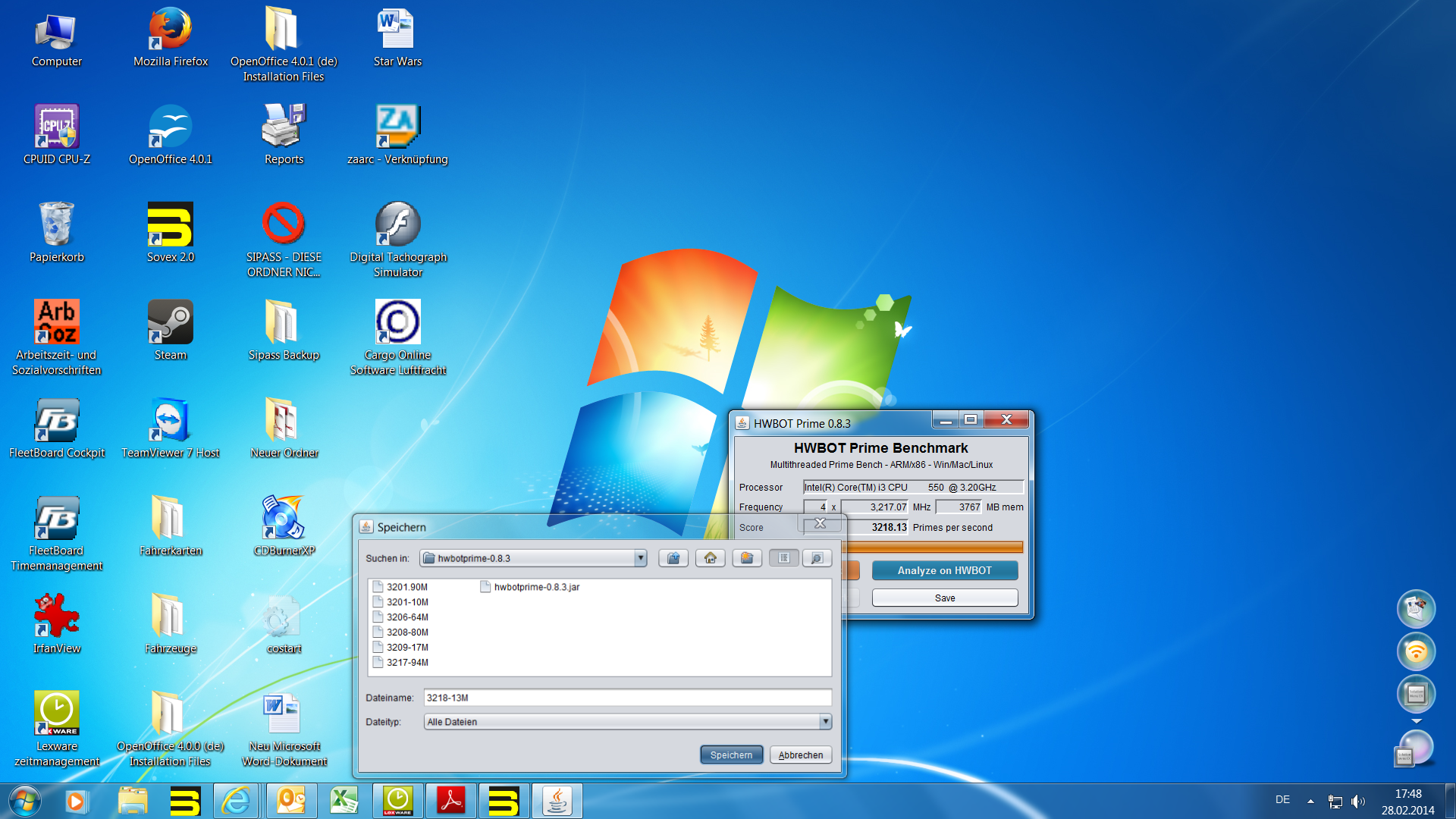Open the Neuer Ordner folder
1456x819 pixels.
click(284, 428)
